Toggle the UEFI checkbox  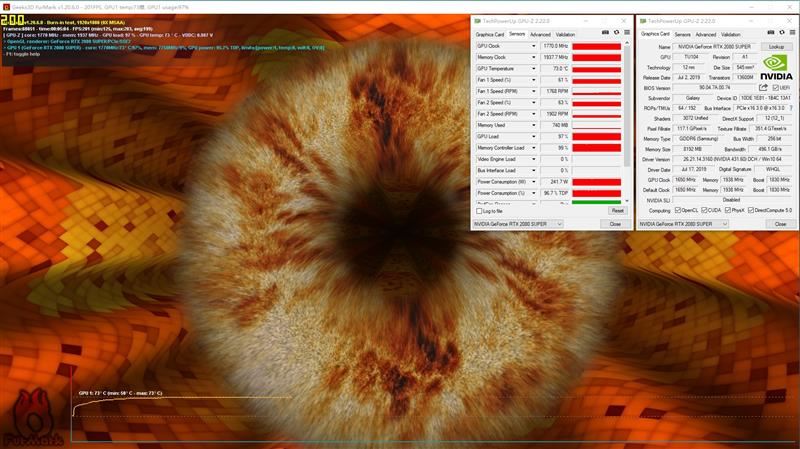point(776,88)
